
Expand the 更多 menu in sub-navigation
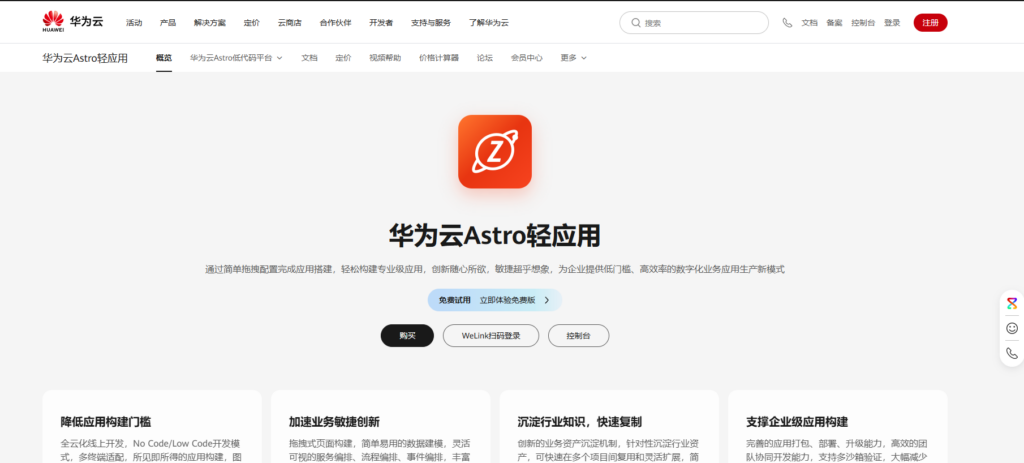(x=573, y=58)
